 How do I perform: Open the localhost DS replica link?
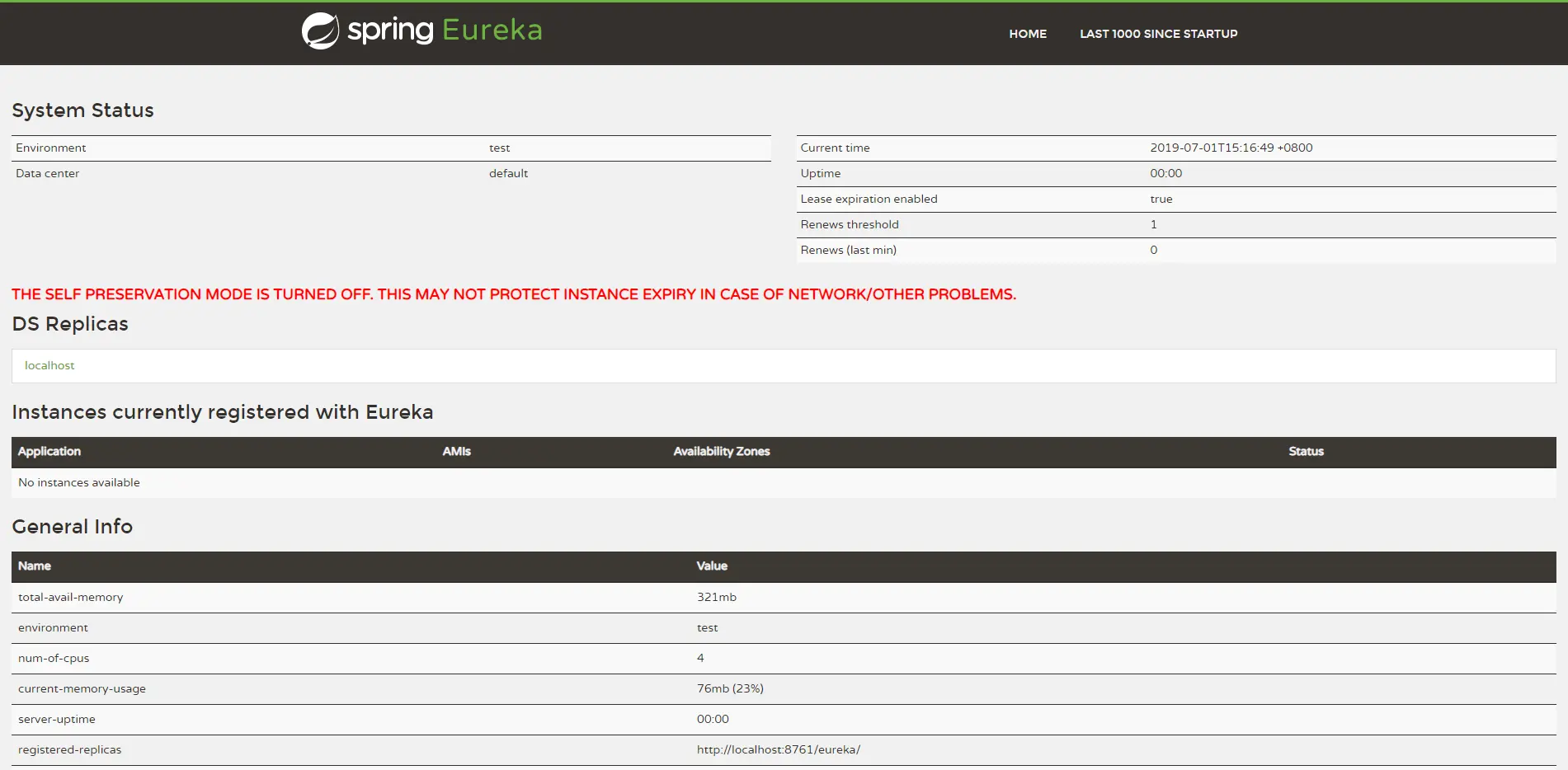click(49, 365)
